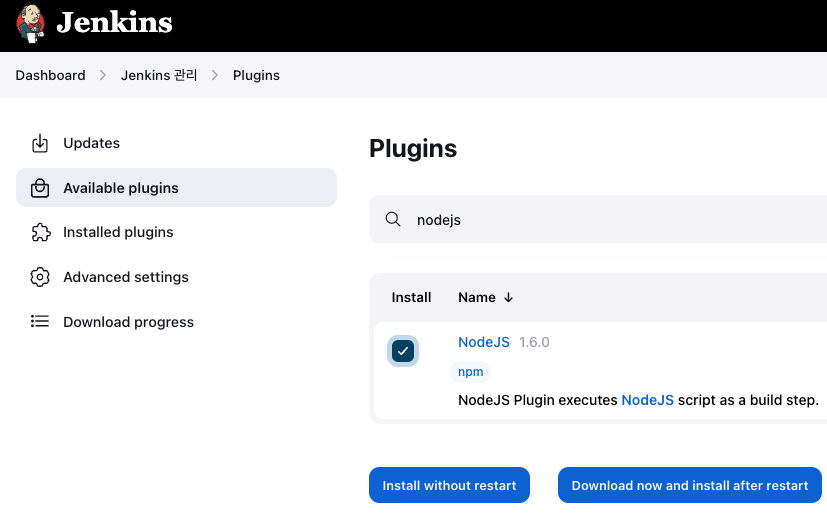Click the Install column header

click(411, 297)
